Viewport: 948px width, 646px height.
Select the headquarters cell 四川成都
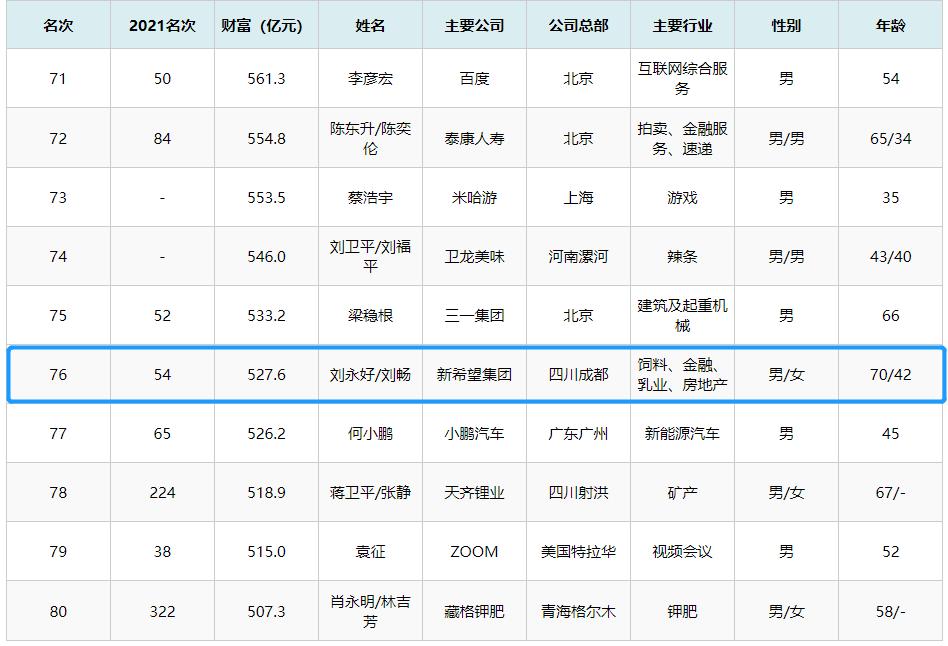578,374
